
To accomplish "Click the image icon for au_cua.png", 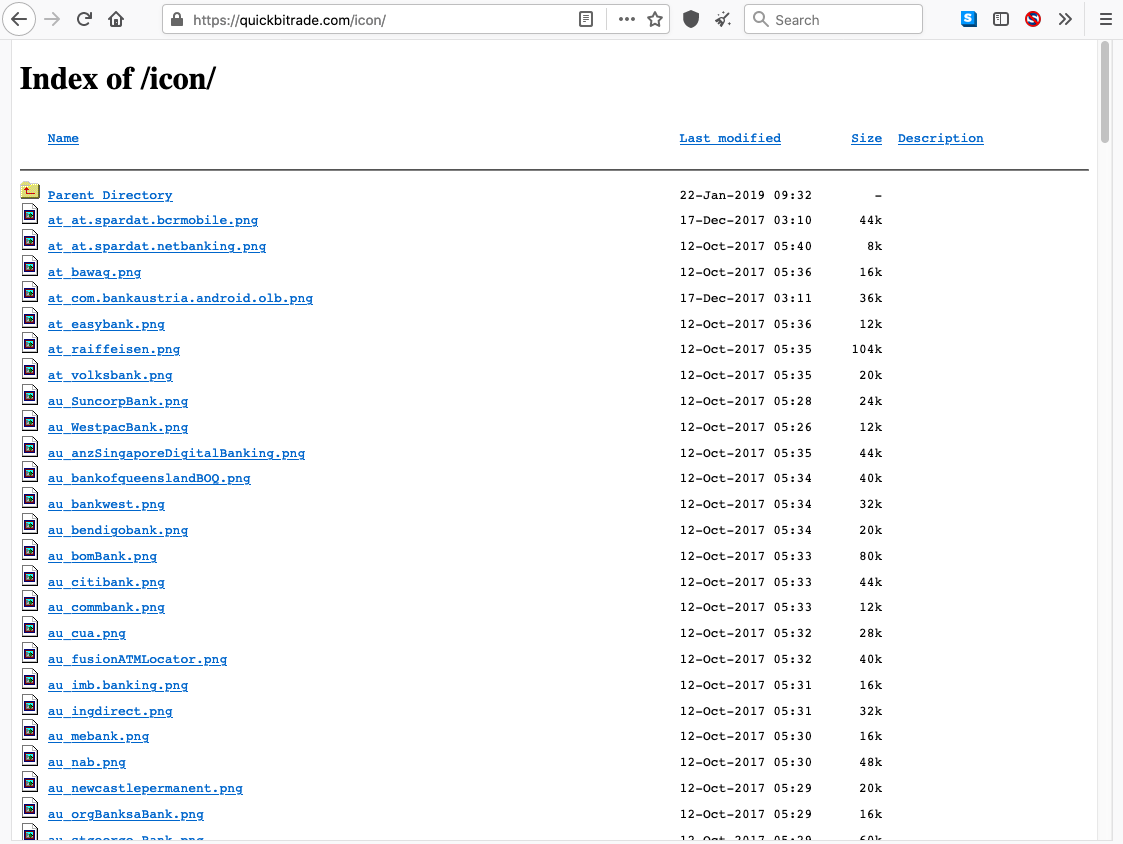I will tap(30, 628).
